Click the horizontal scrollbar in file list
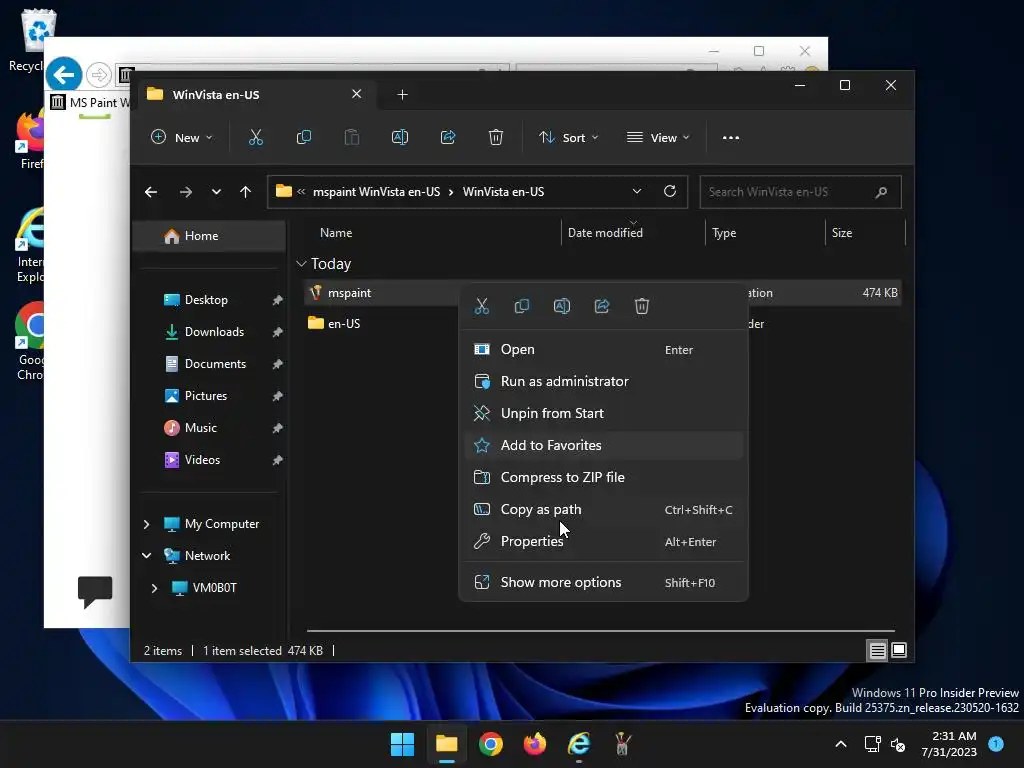This screenshot has width=1024, height=768. point(600,631)
